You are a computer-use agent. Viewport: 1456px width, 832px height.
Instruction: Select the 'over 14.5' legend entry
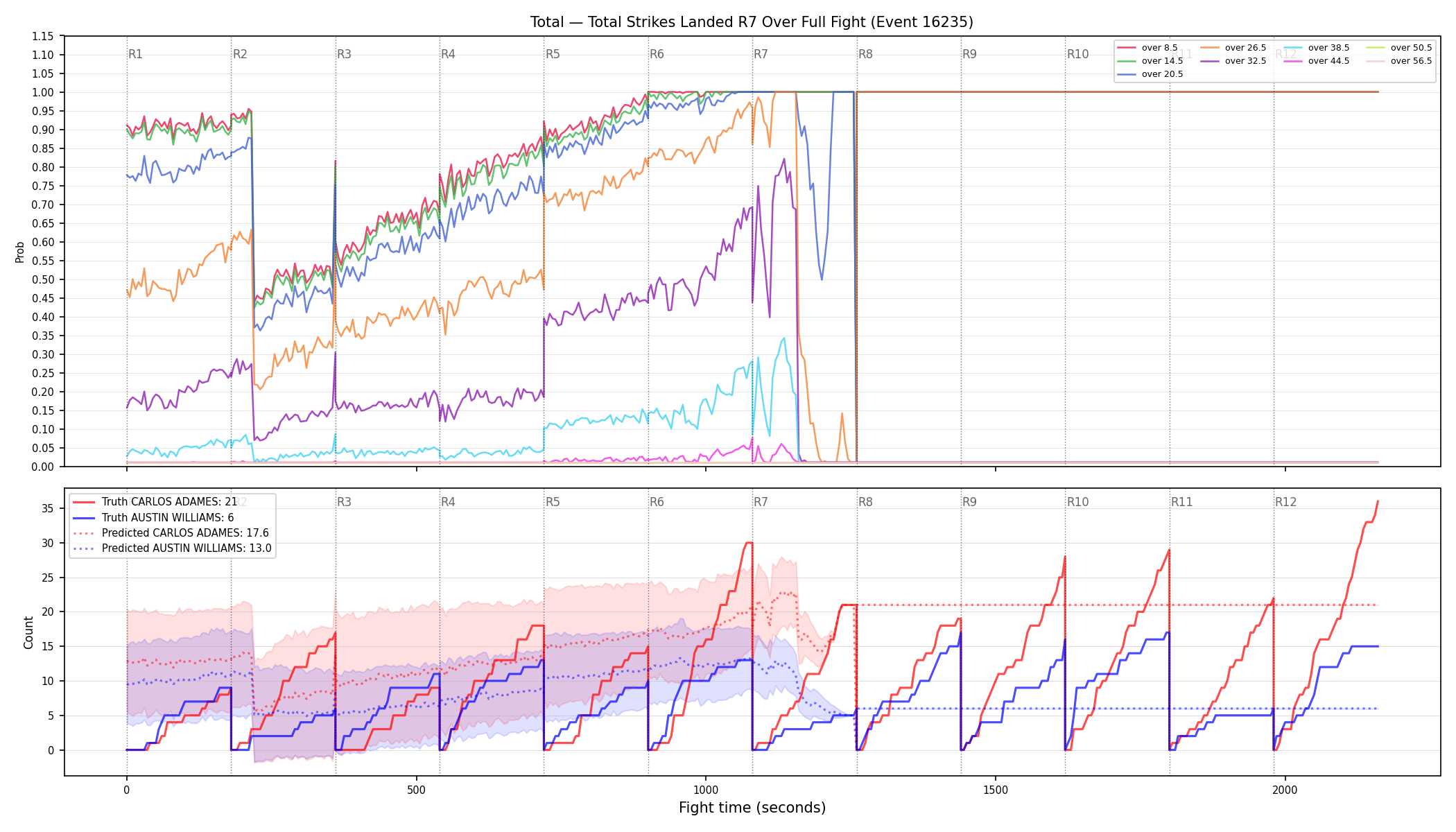(x=1150, y=61)
